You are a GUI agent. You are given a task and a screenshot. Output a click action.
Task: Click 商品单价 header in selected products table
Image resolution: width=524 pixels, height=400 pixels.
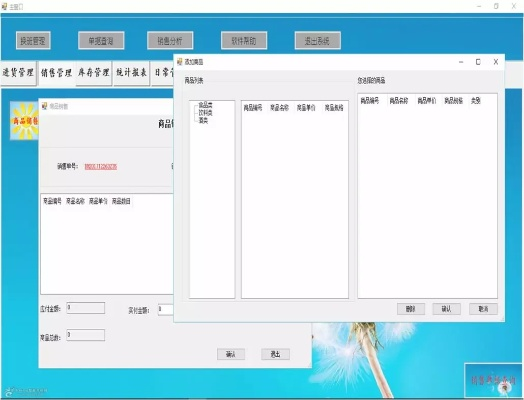[427, 101]
